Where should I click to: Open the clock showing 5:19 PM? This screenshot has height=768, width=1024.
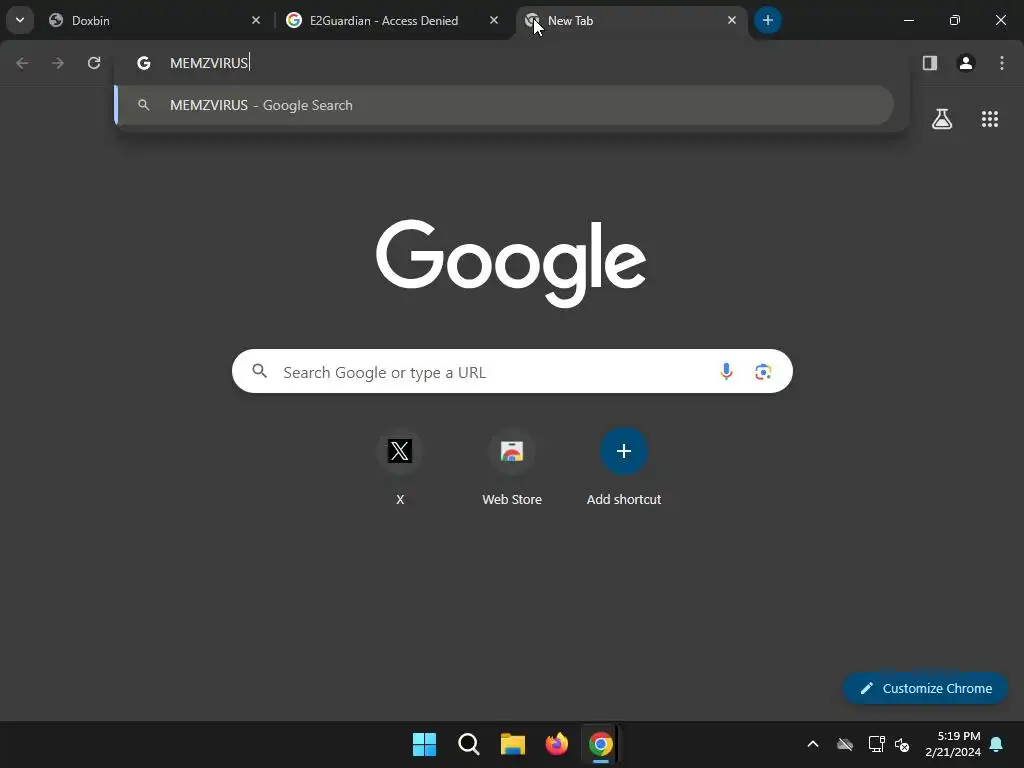pyautogui.click(x=953, y=744)
